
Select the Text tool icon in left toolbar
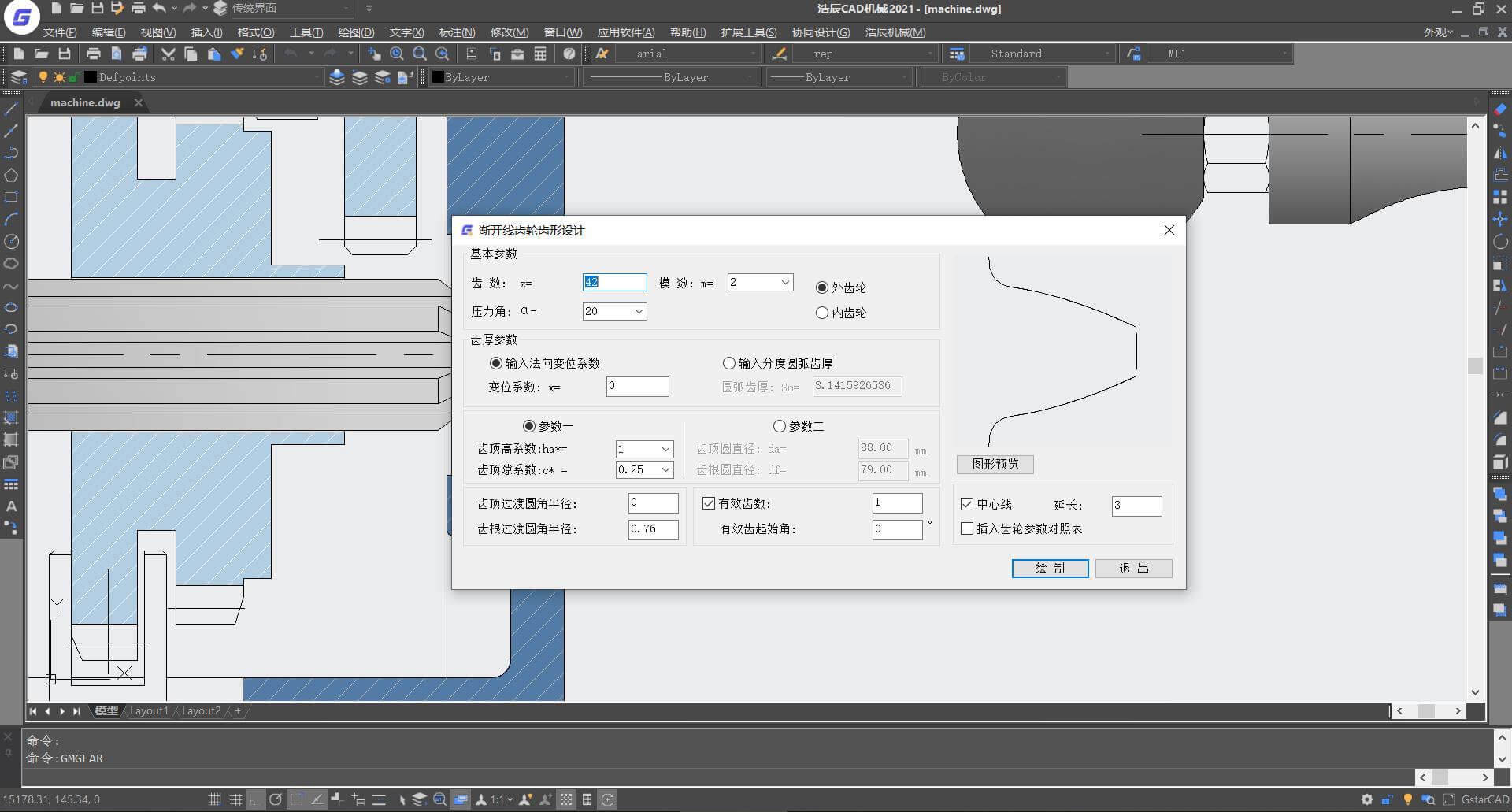pos(11,506)
